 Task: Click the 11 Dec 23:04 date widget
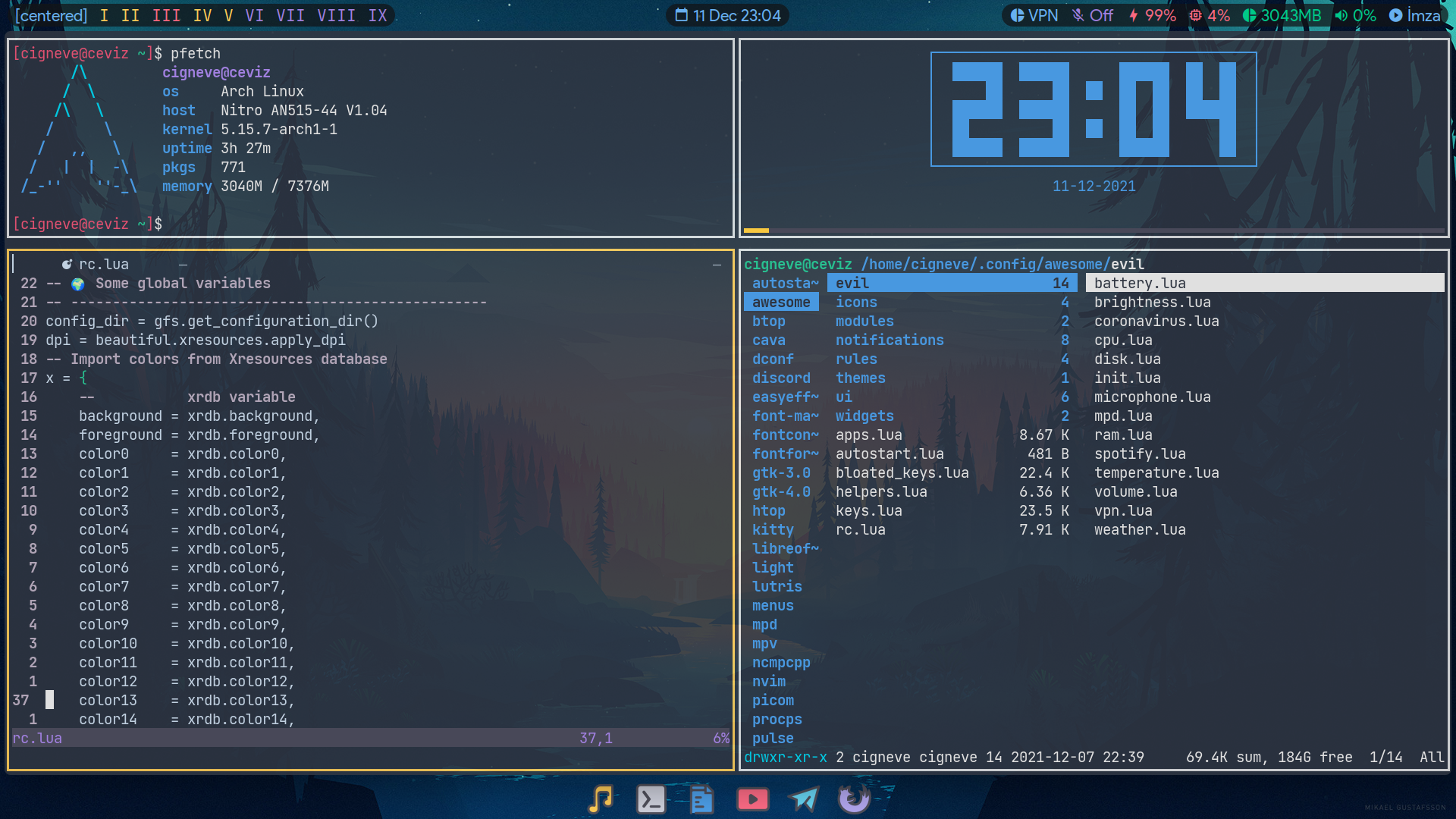pyautogui.click(x=728, y=15)
